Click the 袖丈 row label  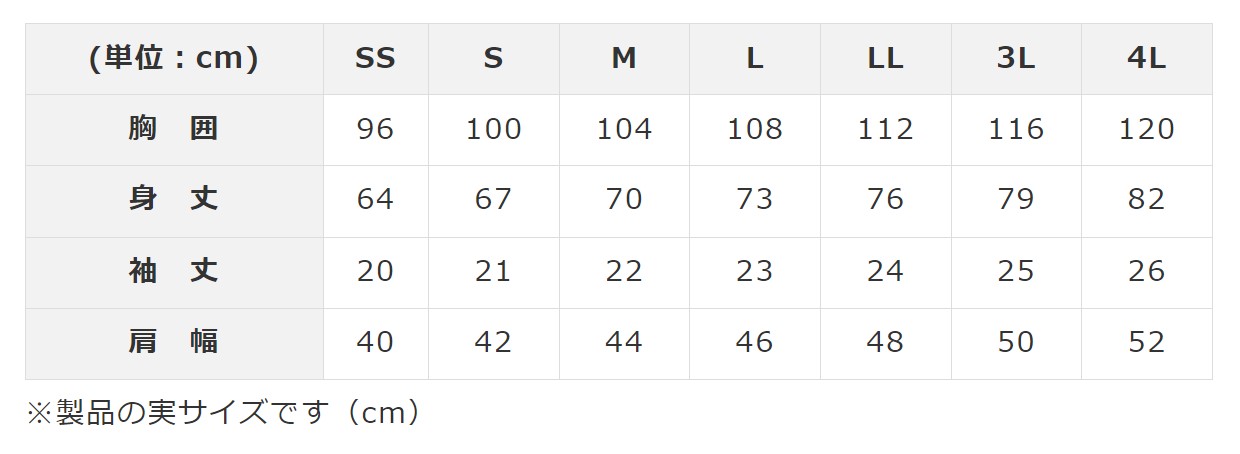click(x=174, y=271)
